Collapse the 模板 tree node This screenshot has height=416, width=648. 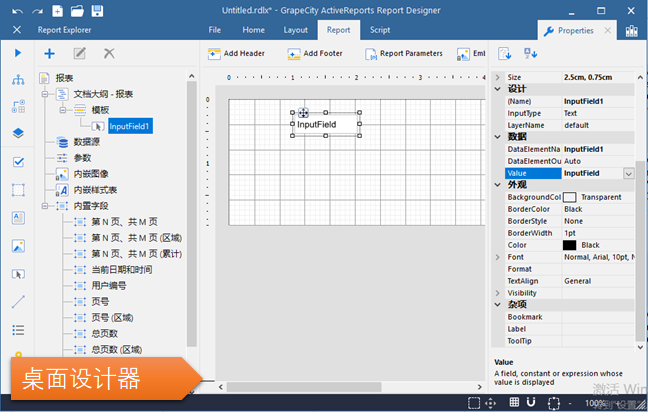point(62,110)
